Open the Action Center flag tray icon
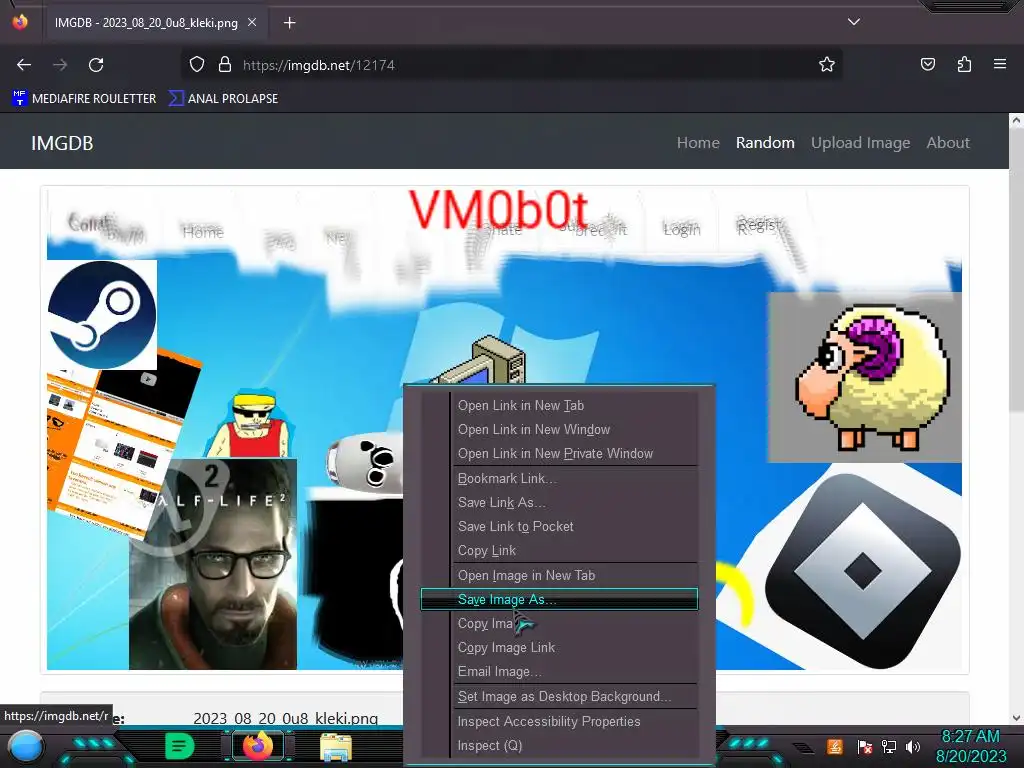Image resolution: width=1024 pixels, height=768 pixels. point(864,746)
